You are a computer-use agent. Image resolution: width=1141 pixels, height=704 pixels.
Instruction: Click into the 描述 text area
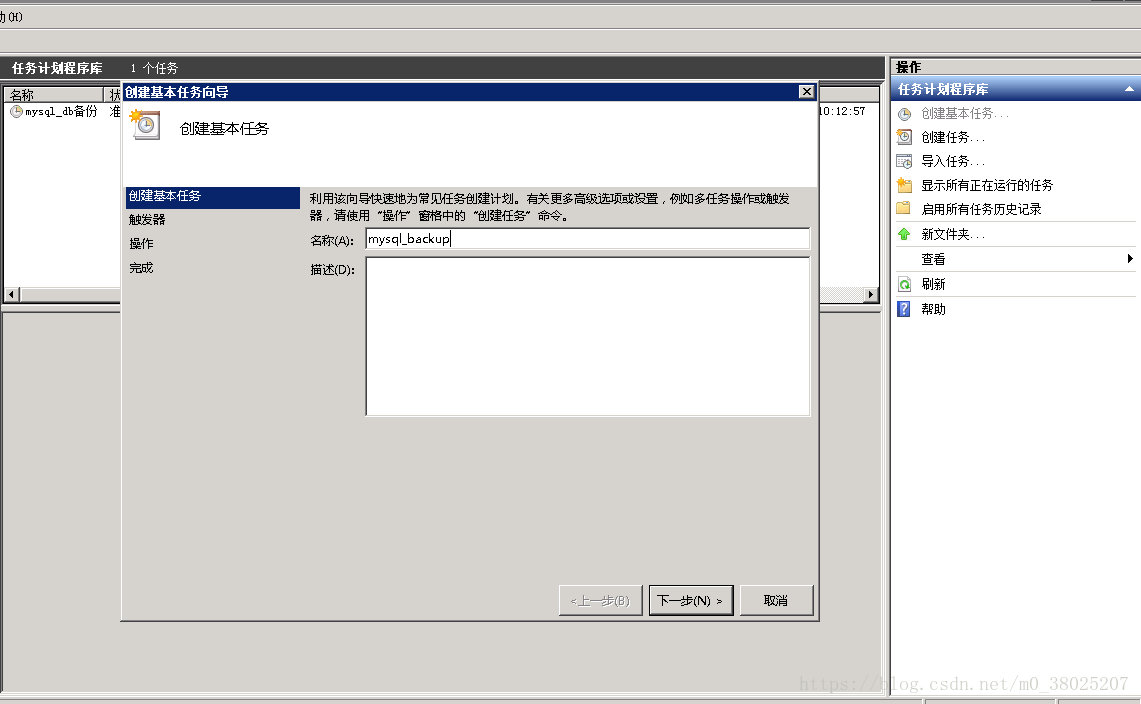(587, 336)
